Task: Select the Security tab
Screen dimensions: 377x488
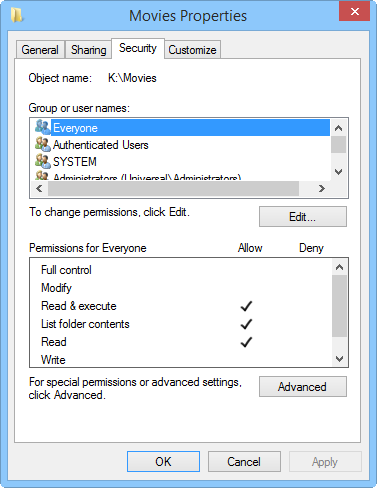Action: click(x=138, y=48)
